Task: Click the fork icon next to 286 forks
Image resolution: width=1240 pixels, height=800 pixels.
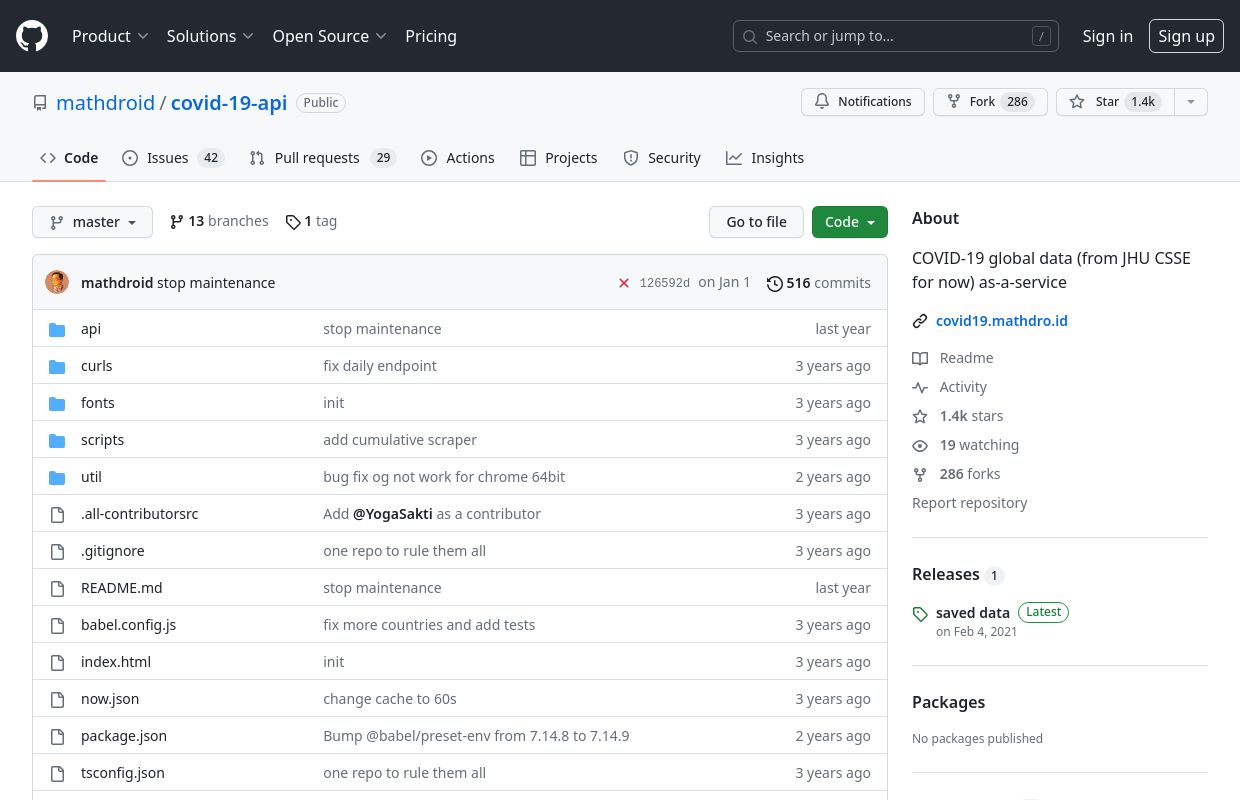Action: coord(920,474)
